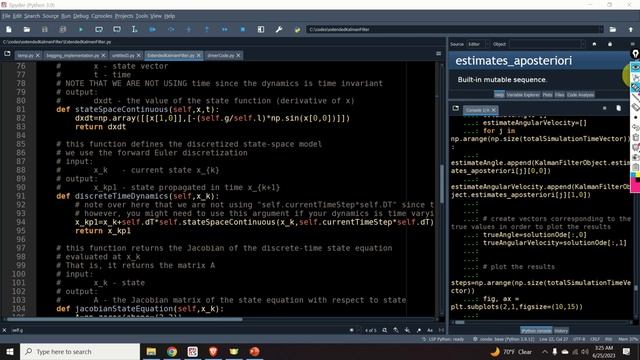Open Chrome from the taskbar
This screenshot has height=360, width=640.
tap(172, 351)
